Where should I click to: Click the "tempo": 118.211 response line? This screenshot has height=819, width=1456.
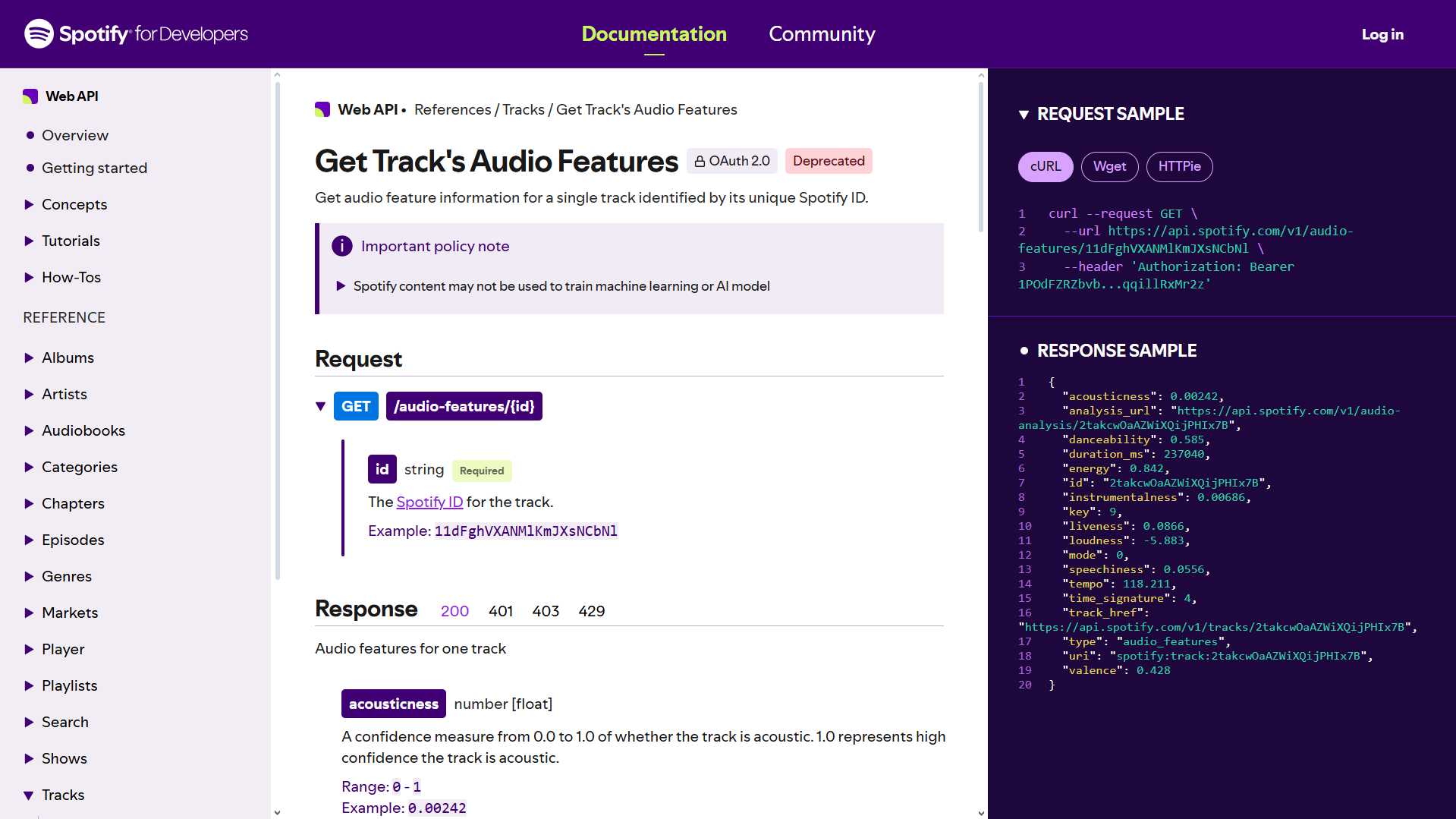point(1119,584)
